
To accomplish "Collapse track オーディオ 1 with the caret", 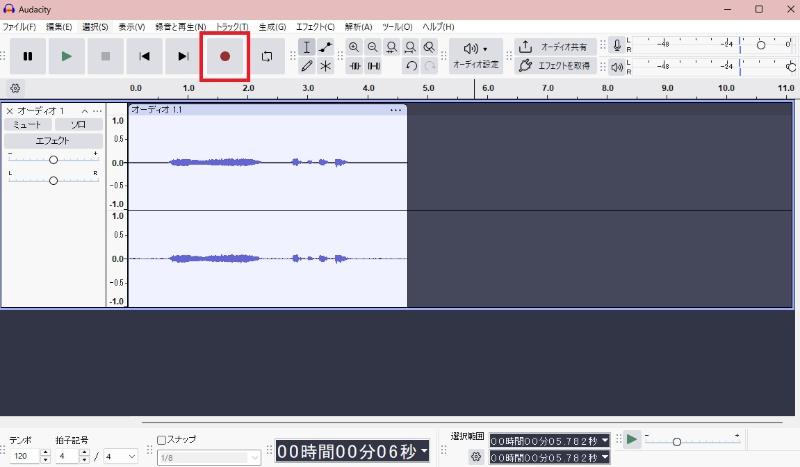I will [x=85, y=111].
